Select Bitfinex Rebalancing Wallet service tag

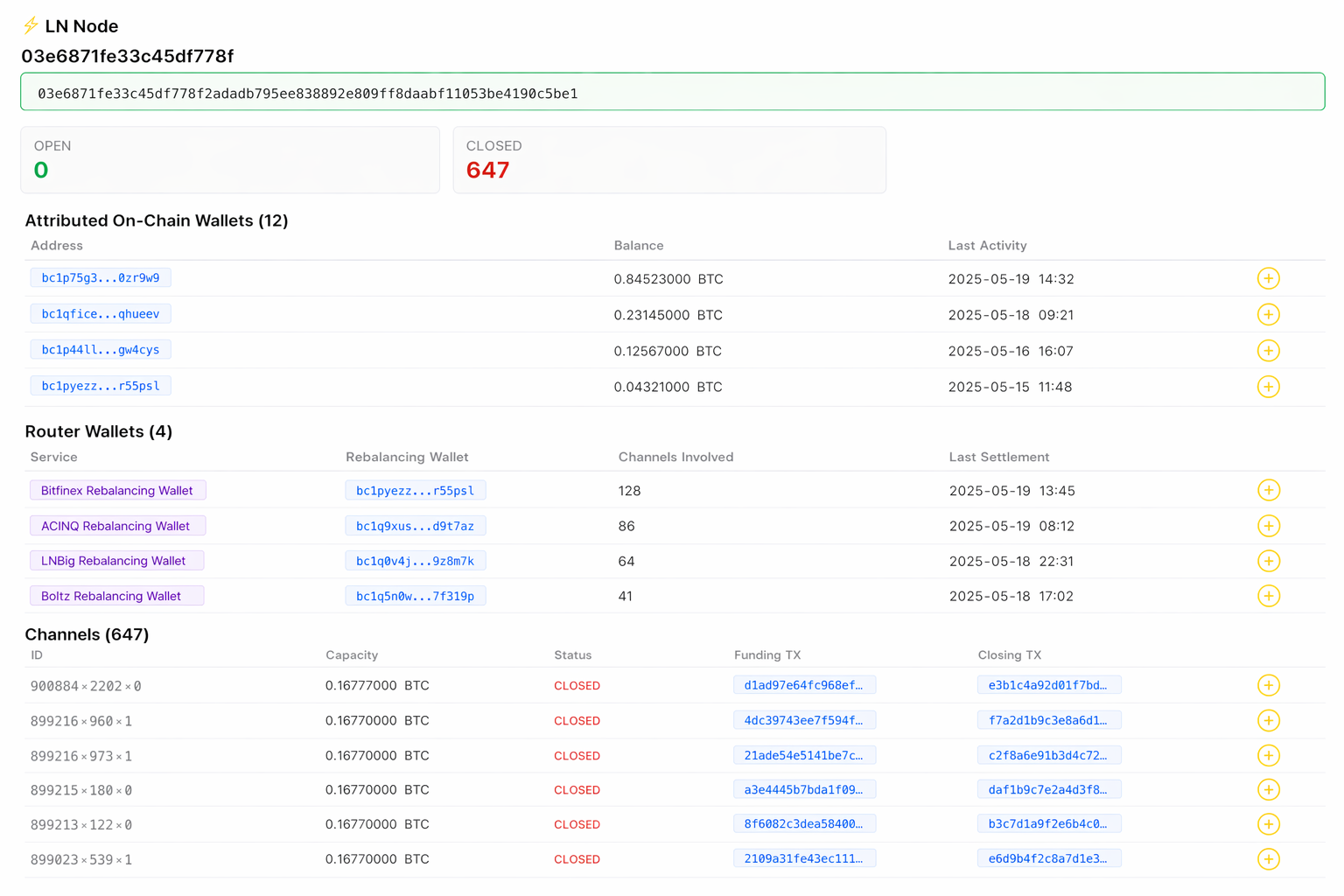(118, 490)
